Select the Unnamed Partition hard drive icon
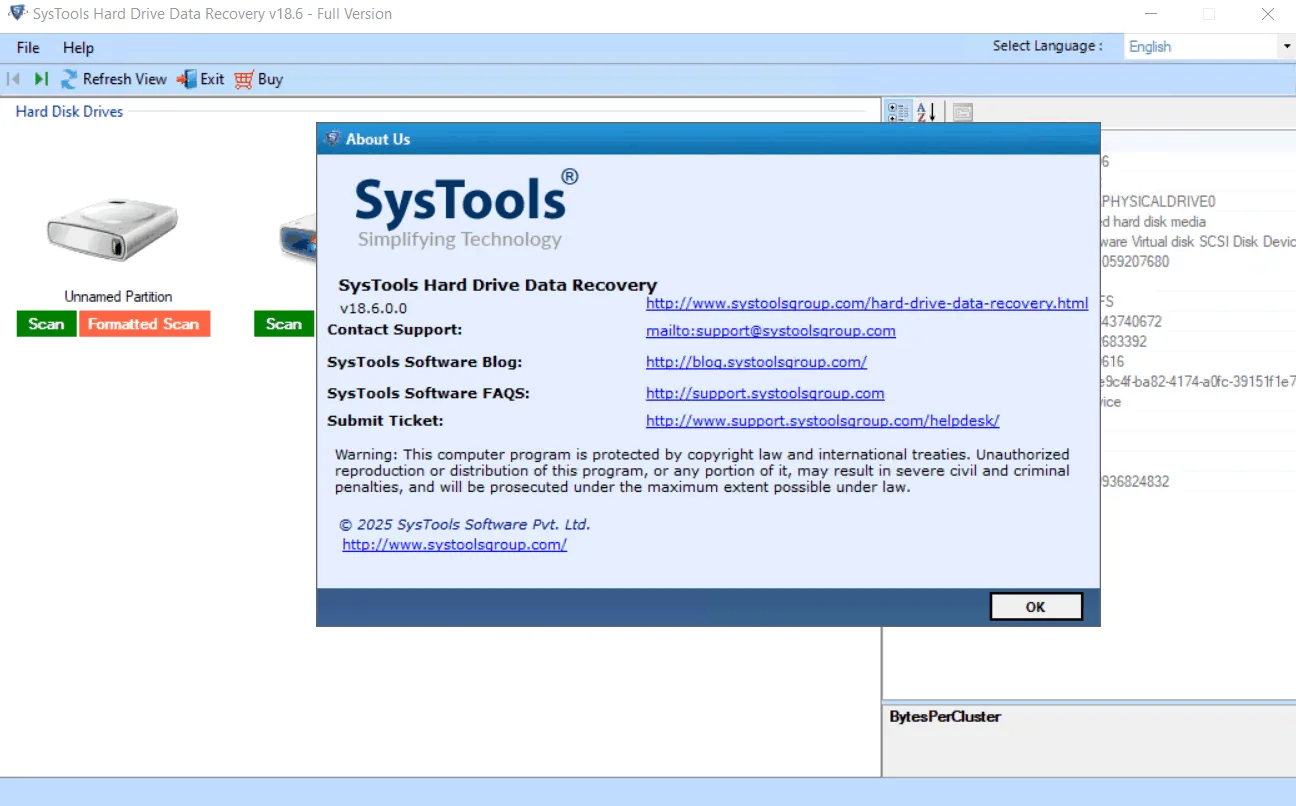The height and width of the screenshot is (806, 1296). point(113,231)
